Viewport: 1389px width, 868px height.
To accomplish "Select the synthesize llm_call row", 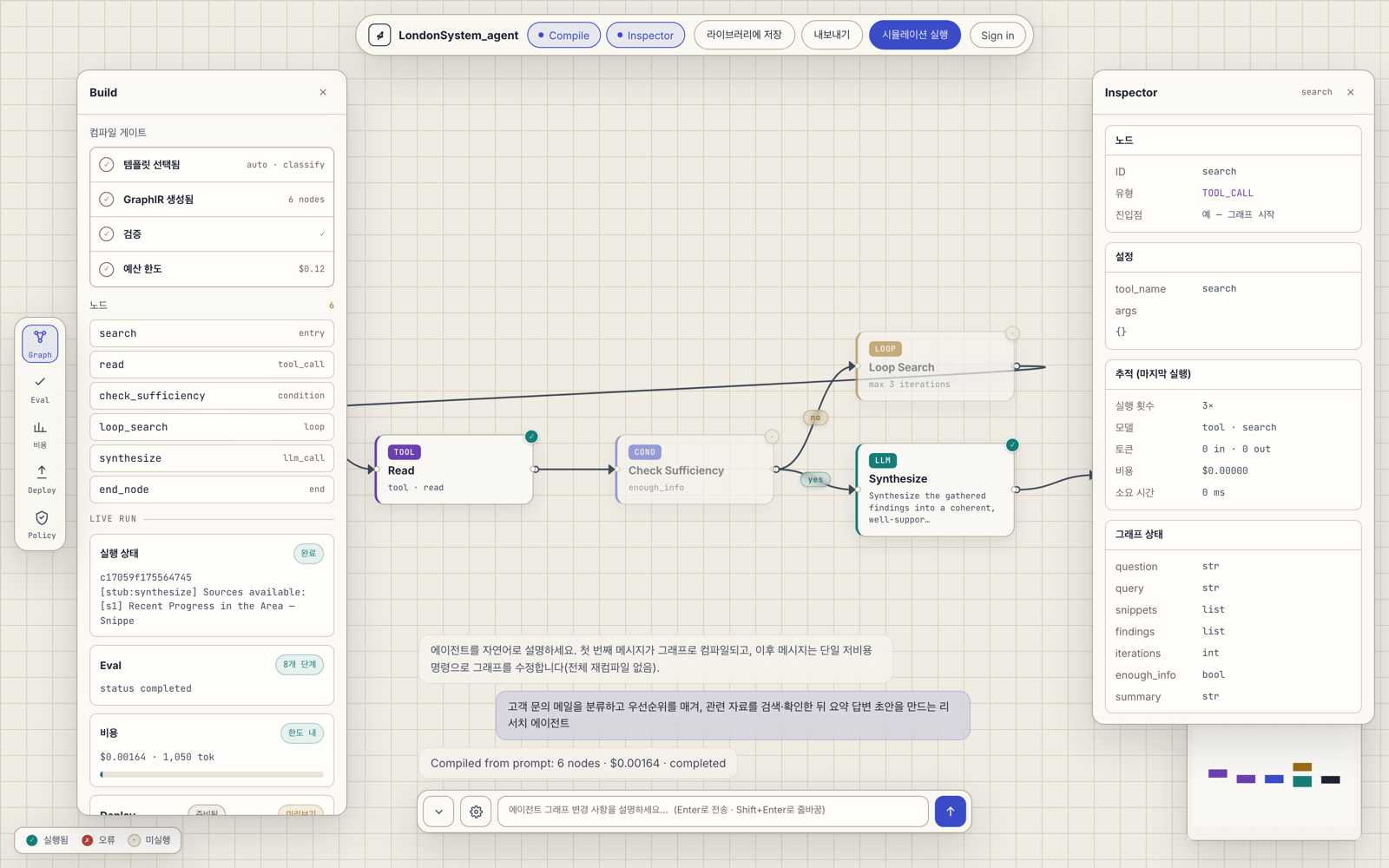I will click(x=212, y=458).
